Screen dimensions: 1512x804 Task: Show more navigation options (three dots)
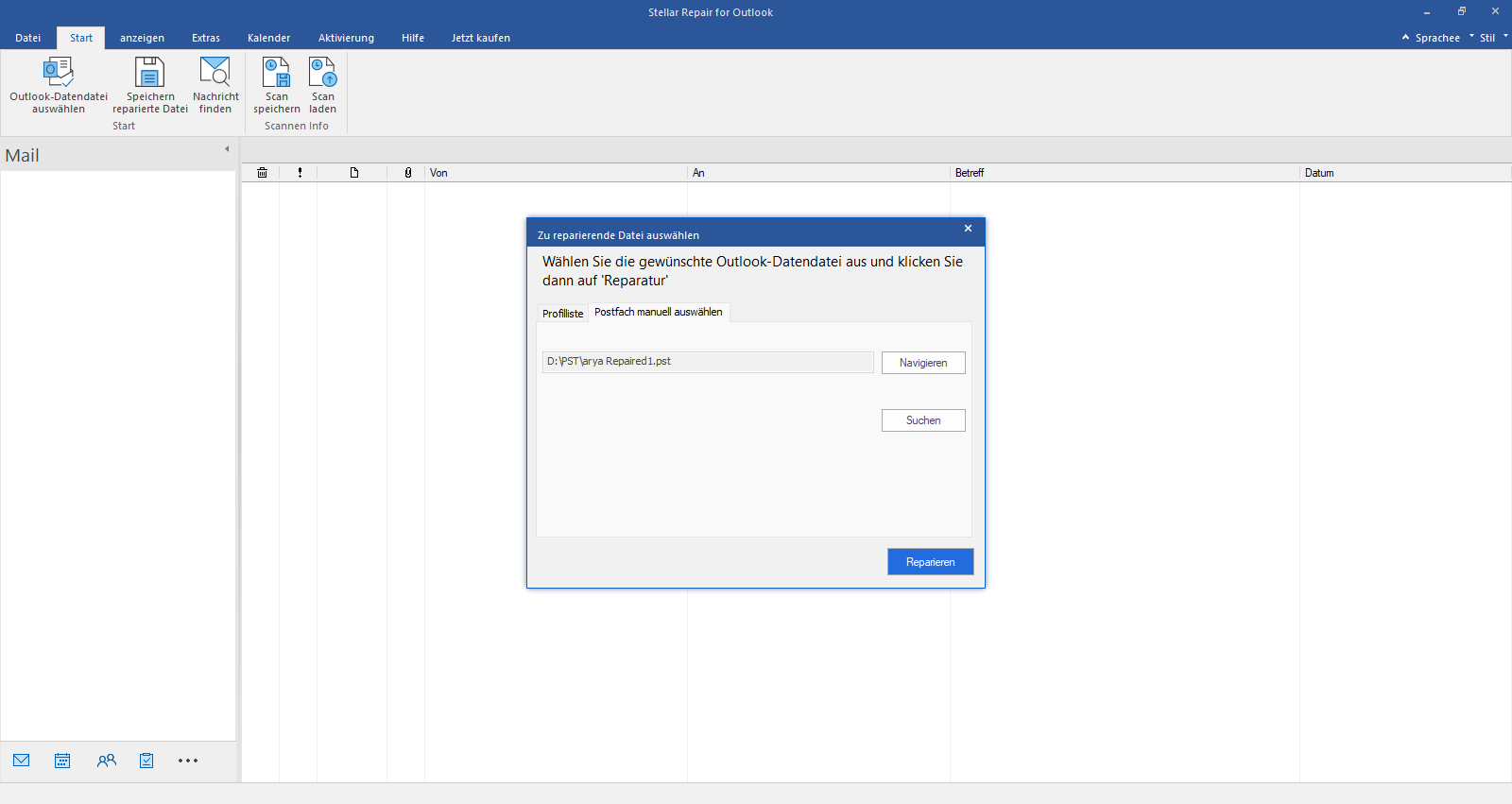188,761
